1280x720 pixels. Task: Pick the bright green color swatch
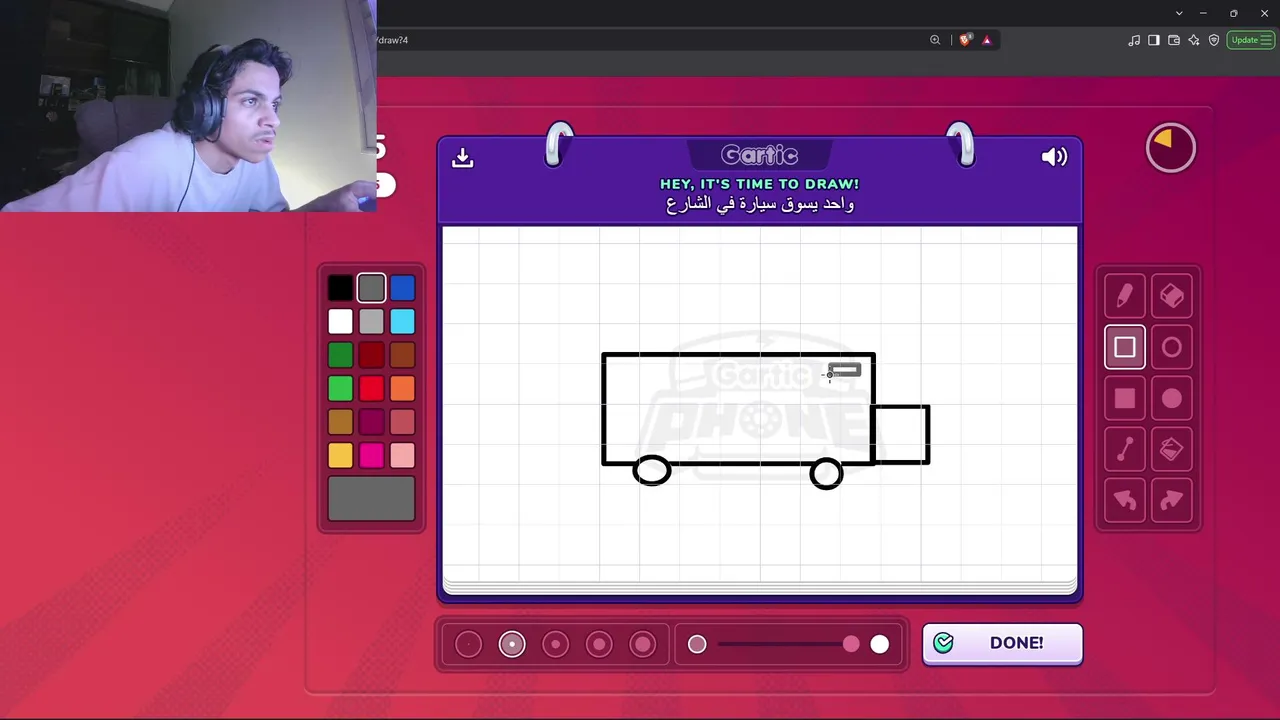click(340, 389)
